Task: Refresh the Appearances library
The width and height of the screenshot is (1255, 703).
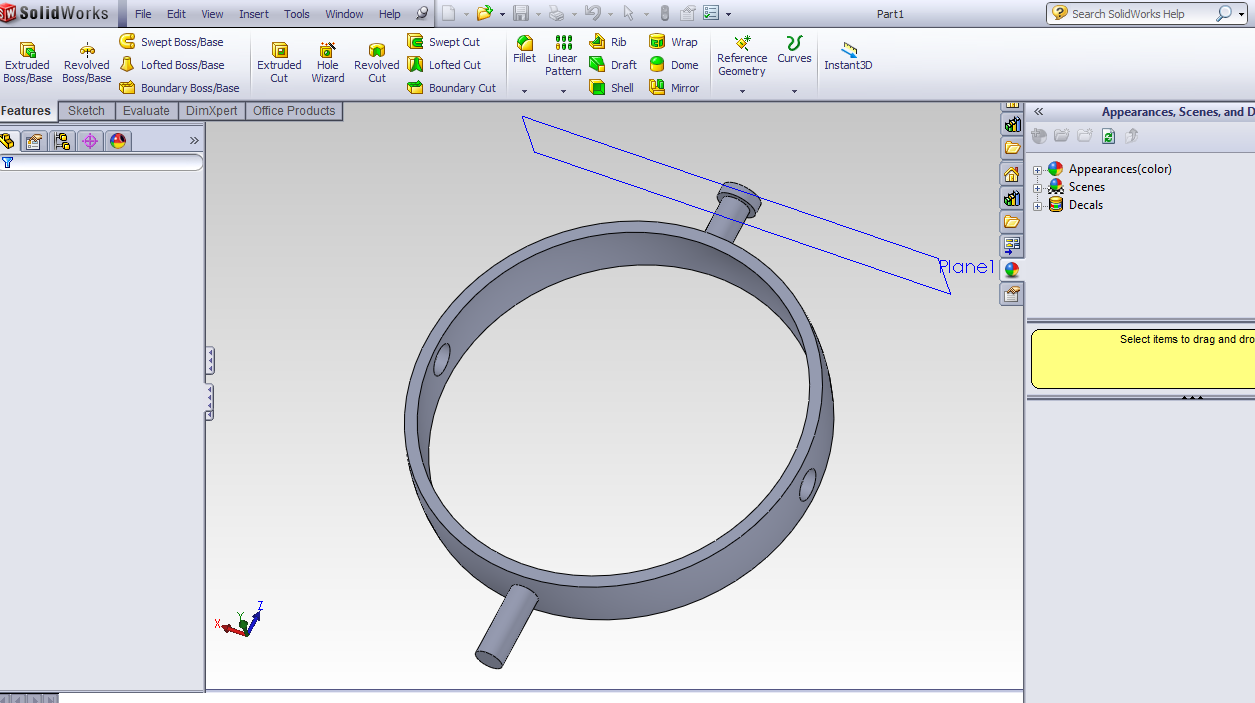Action: 1108,136
